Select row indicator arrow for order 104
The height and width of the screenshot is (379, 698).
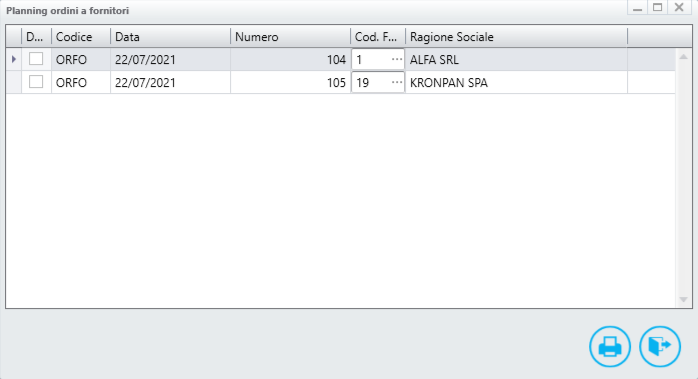[x=14, y=59]
